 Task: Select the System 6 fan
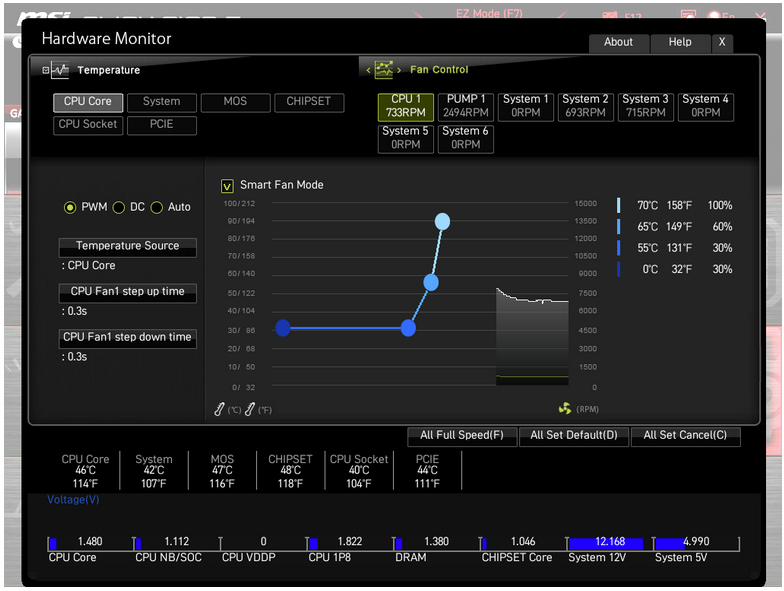[x=466, y=138]
